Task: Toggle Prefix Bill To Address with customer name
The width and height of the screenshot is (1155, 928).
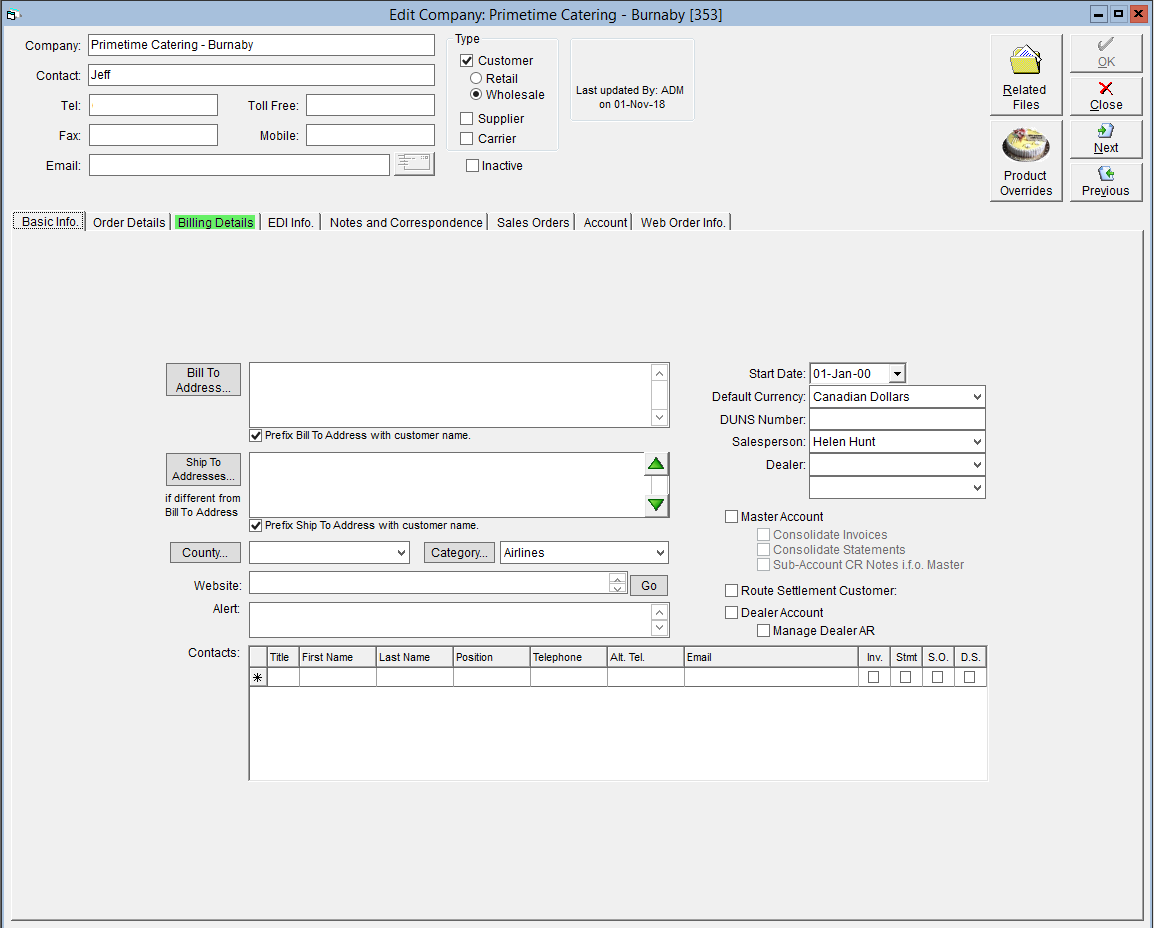Action: click(x=256, y=435)
